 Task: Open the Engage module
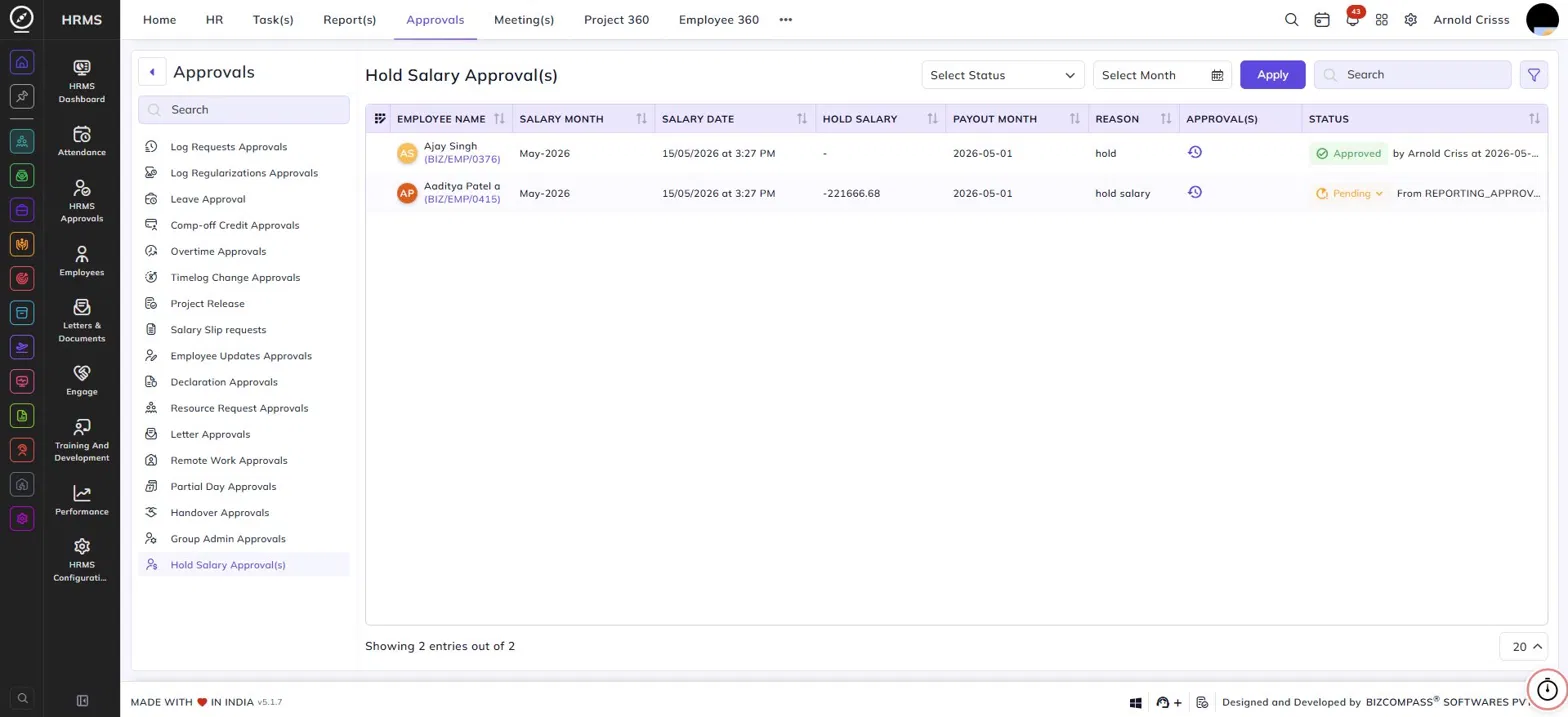pyautogui.click(x=82, y=380)
